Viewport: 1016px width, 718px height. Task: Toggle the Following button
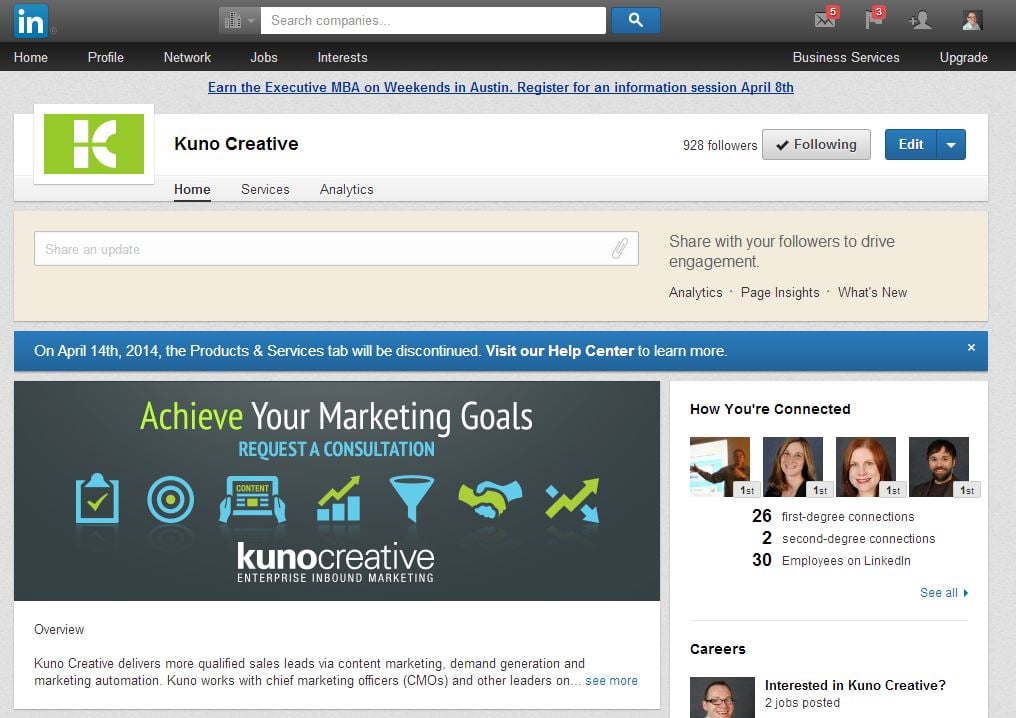pos(816,144)
